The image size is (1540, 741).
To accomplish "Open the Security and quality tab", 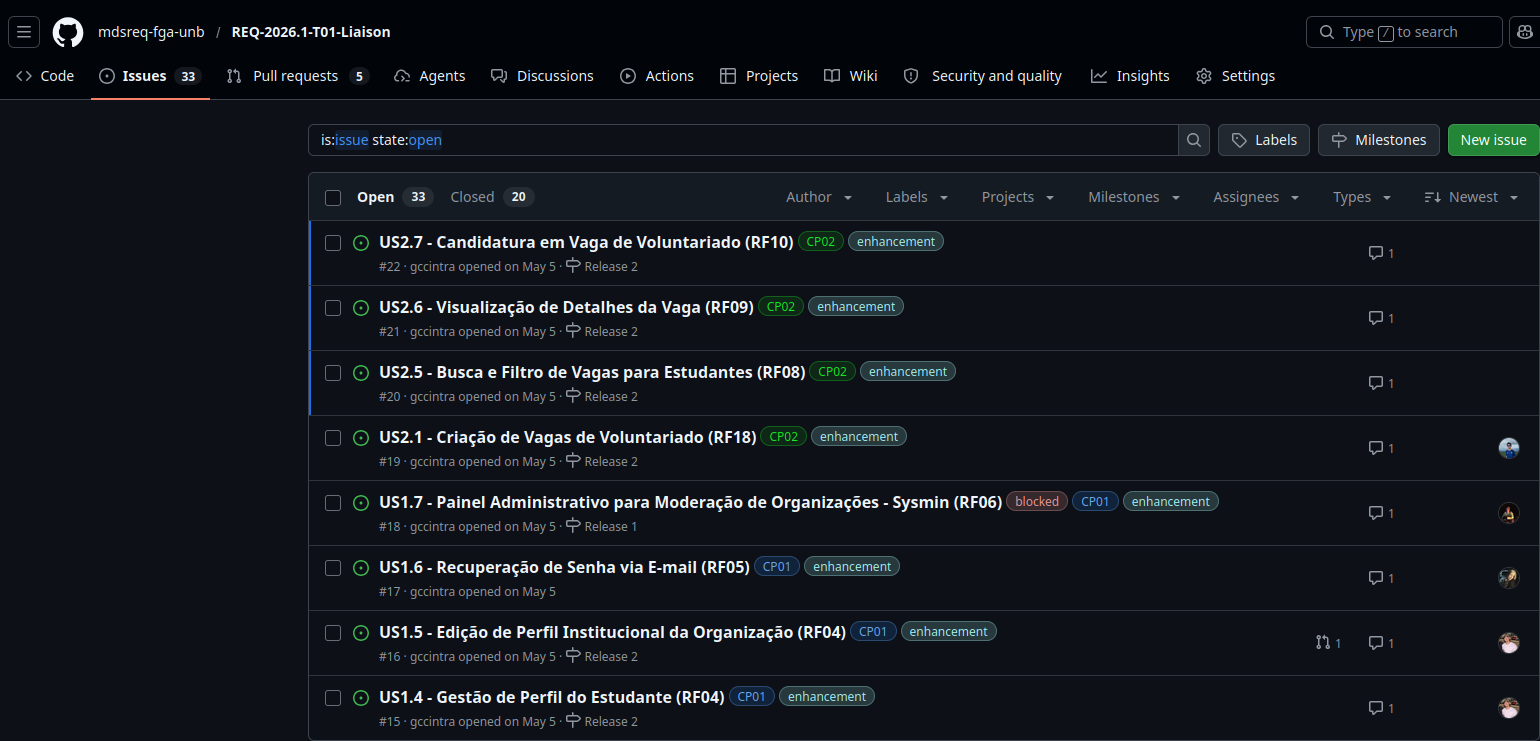I will coord(982,76).
